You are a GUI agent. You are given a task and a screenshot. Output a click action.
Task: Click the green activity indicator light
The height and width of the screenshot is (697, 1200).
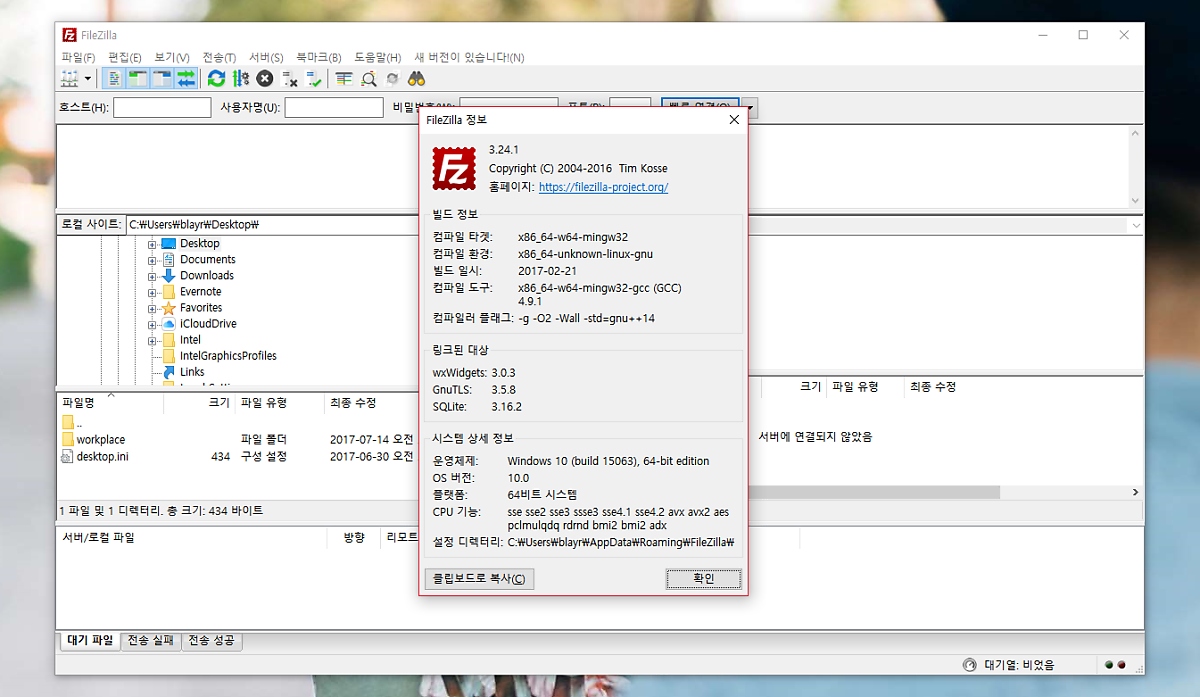tap(1109, 665)
